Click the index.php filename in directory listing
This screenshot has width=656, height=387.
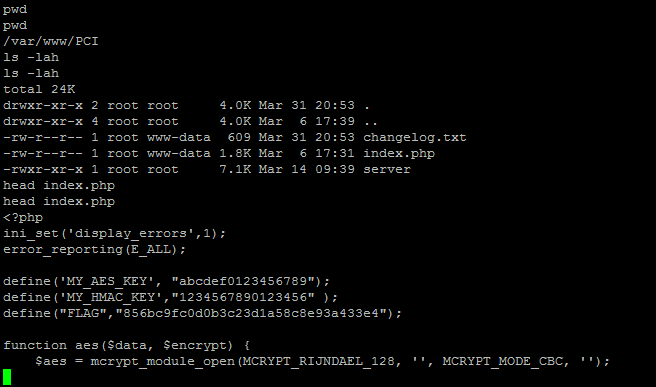click(x=399, y=154)
